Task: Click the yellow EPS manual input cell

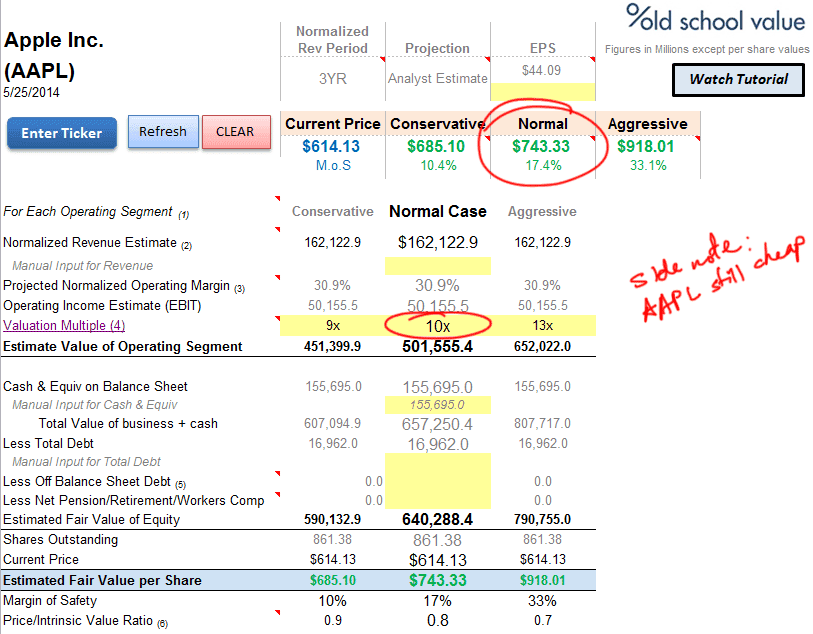Action: pyautogui.click(x=542, y=92)
